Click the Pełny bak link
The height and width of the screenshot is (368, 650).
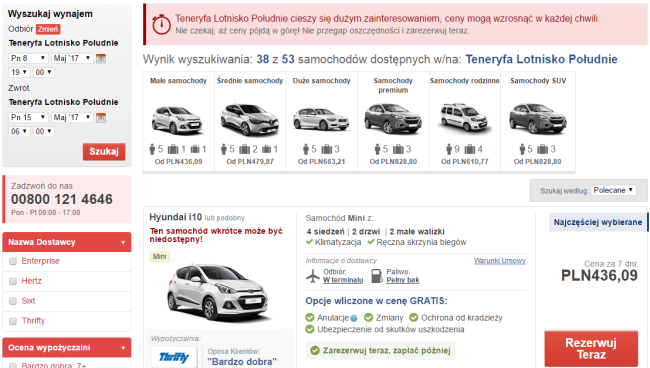[x=403, y=280]
